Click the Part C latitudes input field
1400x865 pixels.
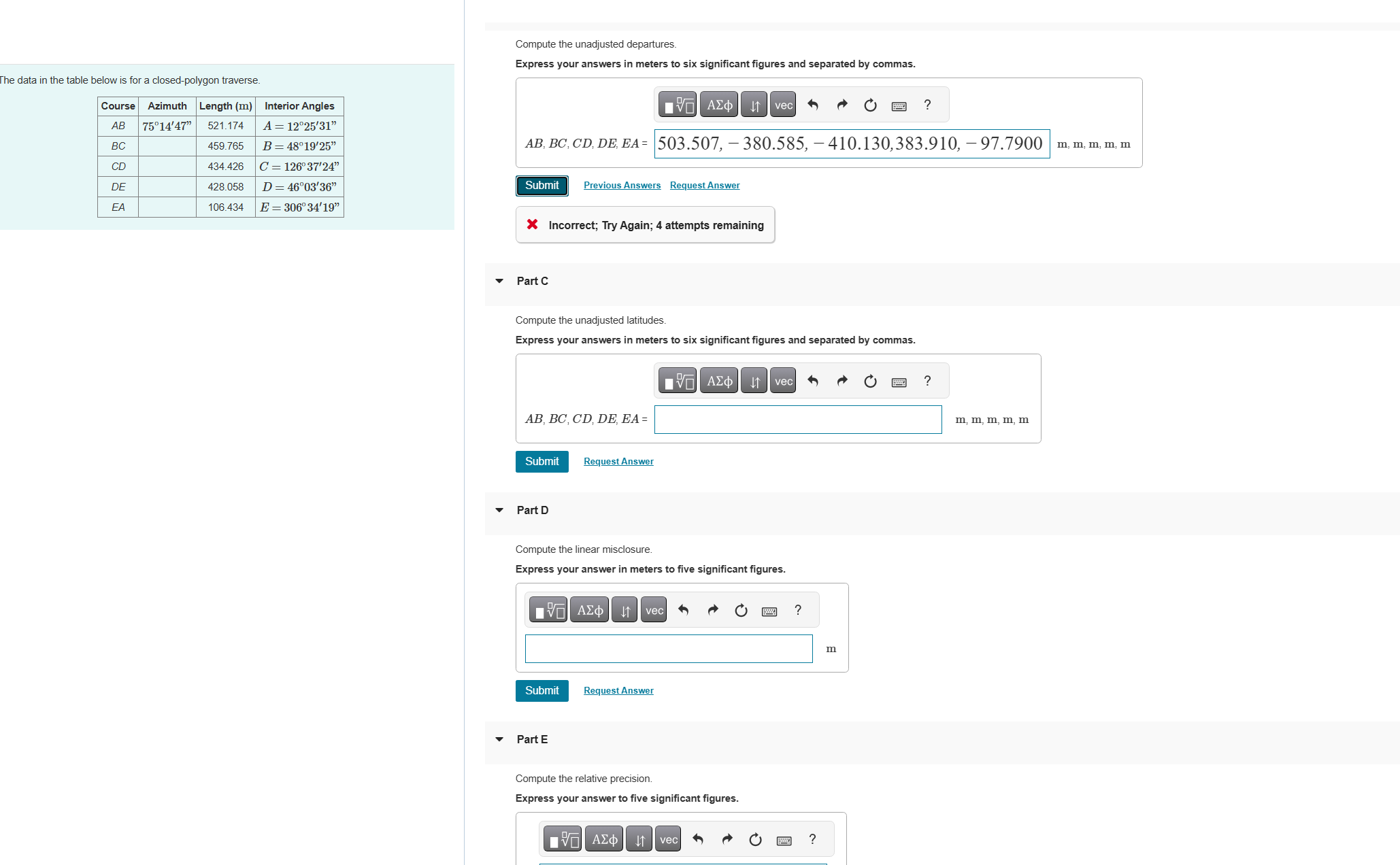tap(797, 420)
